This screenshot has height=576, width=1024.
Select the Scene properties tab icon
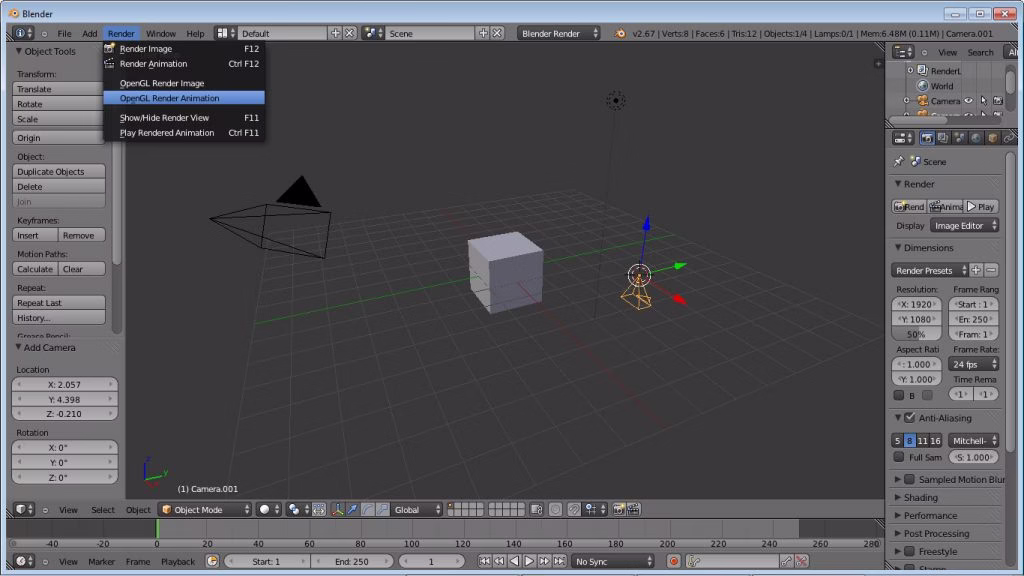click(959, 138)
